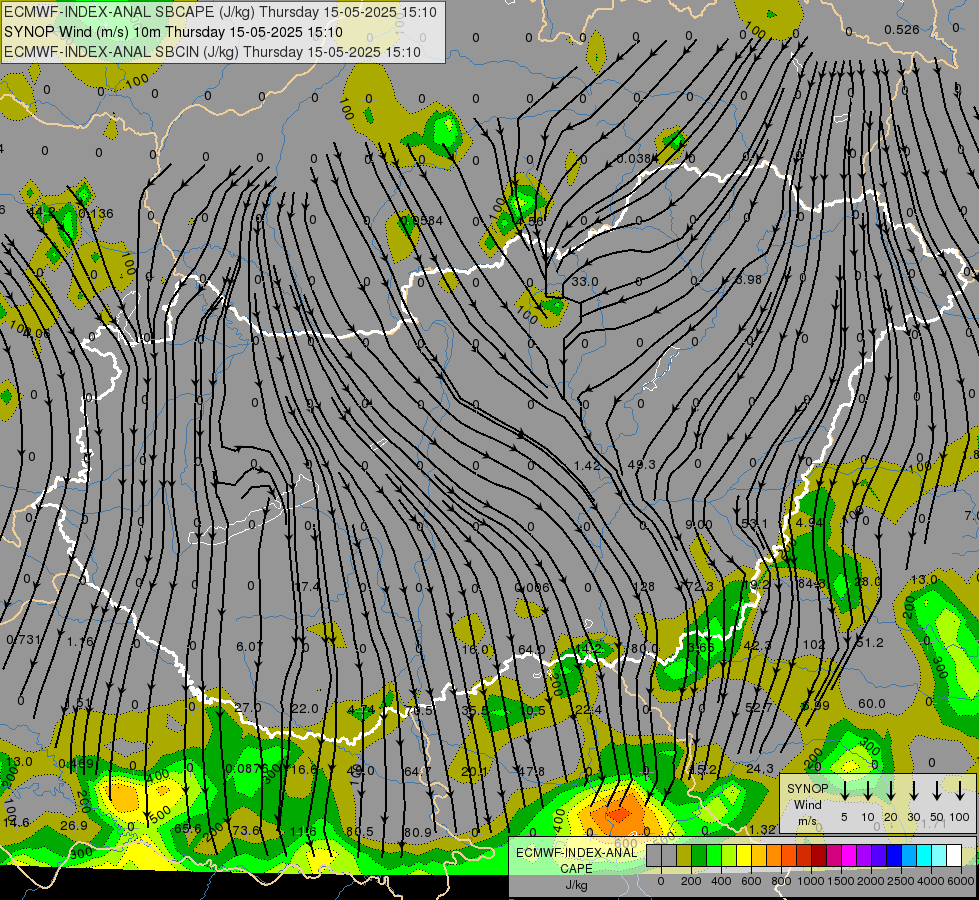Click the 0.136 value on the map

(x=96, y=214)
